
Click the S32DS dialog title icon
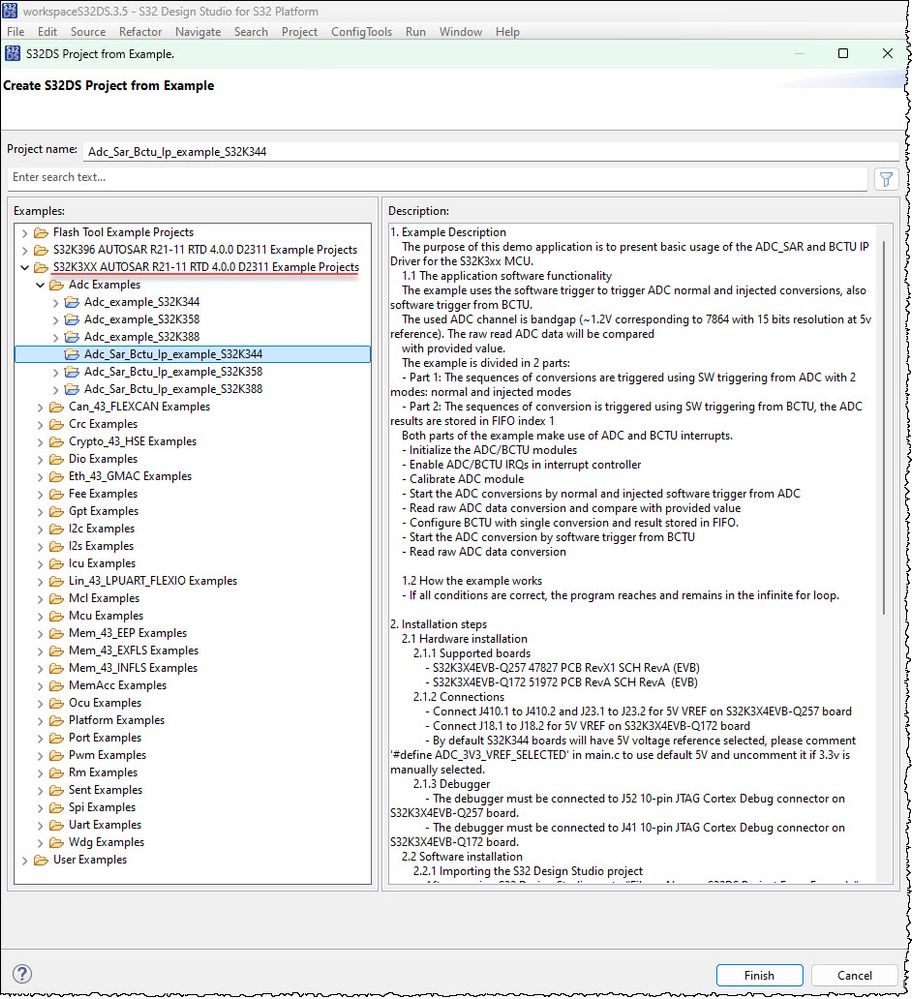[x=12, y=54]
